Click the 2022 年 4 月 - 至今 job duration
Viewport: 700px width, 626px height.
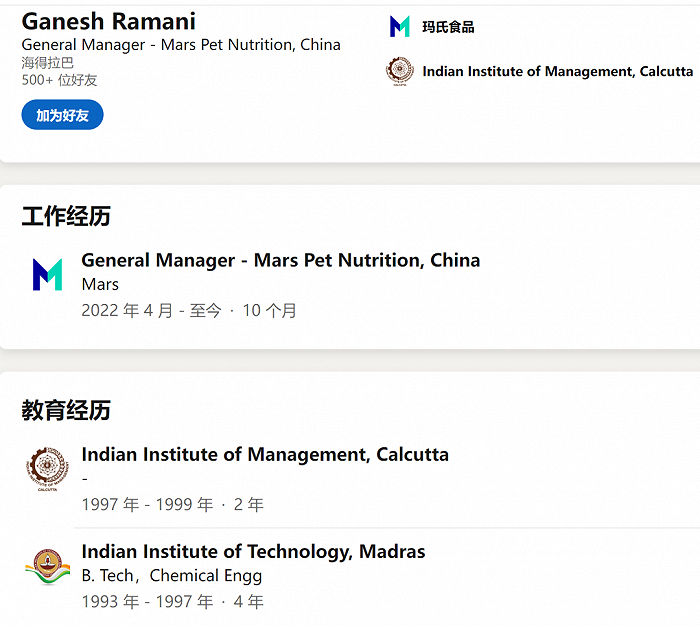click(151, 310)
